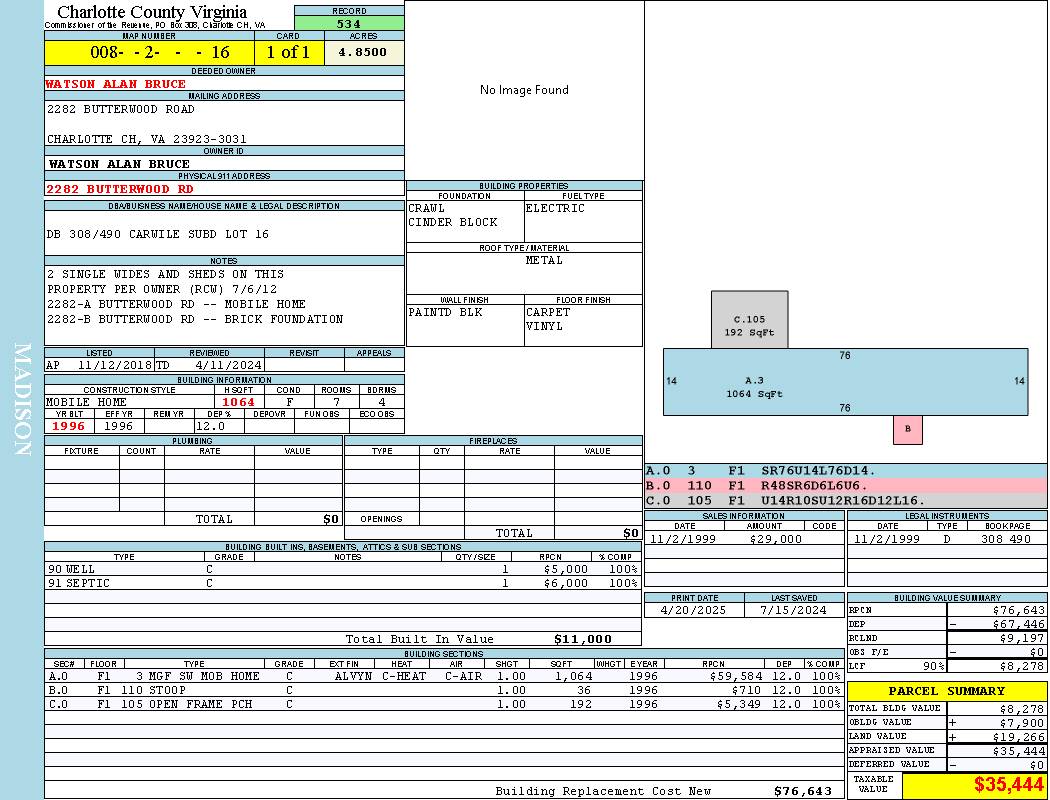1050x800 pixels.
Task: Select deeded owner name WATSON ALAN BRUCE
Action: 116,84
